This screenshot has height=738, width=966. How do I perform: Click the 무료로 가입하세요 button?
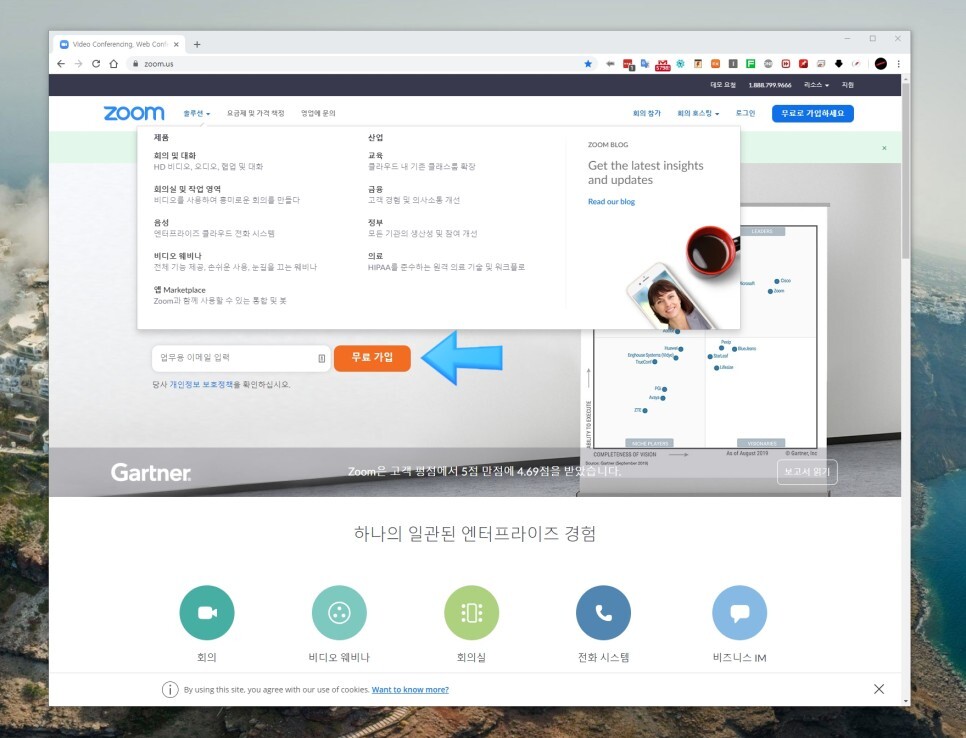point(813,113)
